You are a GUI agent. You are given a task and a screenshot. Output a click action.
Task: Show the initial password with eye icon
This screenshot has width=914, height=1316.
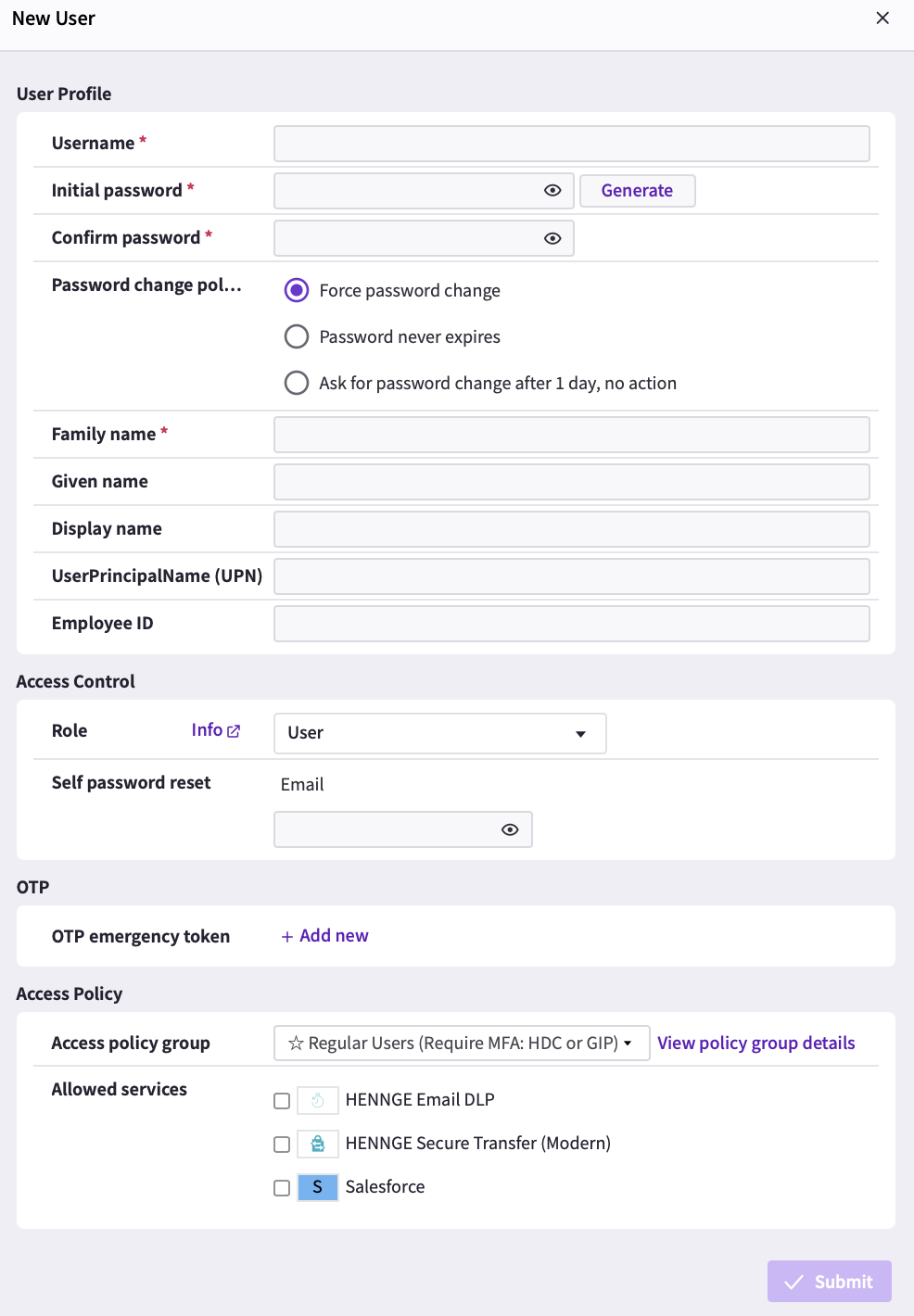pyautogui.click(x=552, y=190)
